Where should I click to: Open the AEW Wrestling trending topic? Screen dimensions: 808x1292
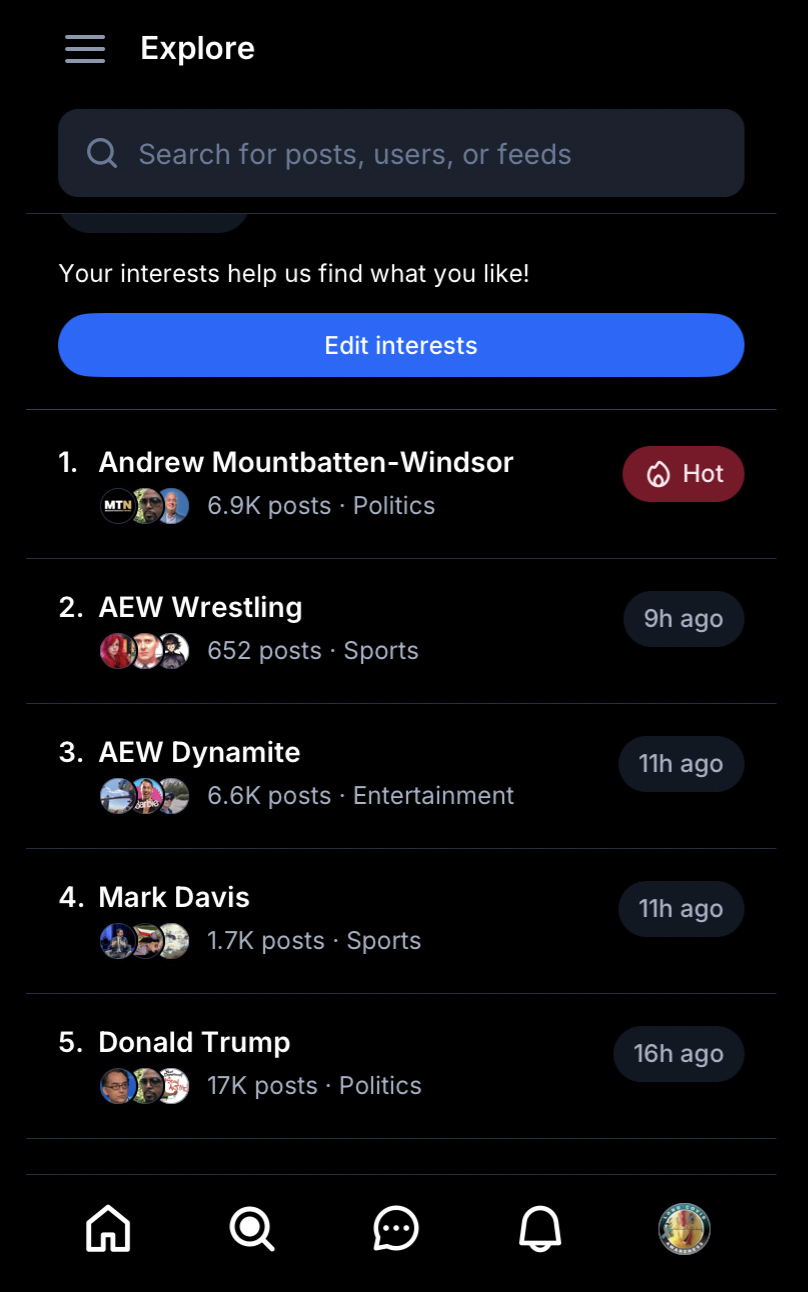200,608
